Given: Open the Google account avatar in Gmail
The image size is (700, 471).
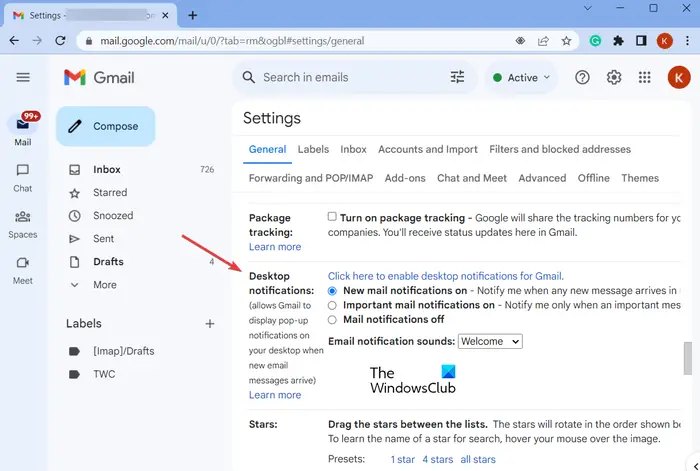Looking at the screenshot, I should click(679, 77).
